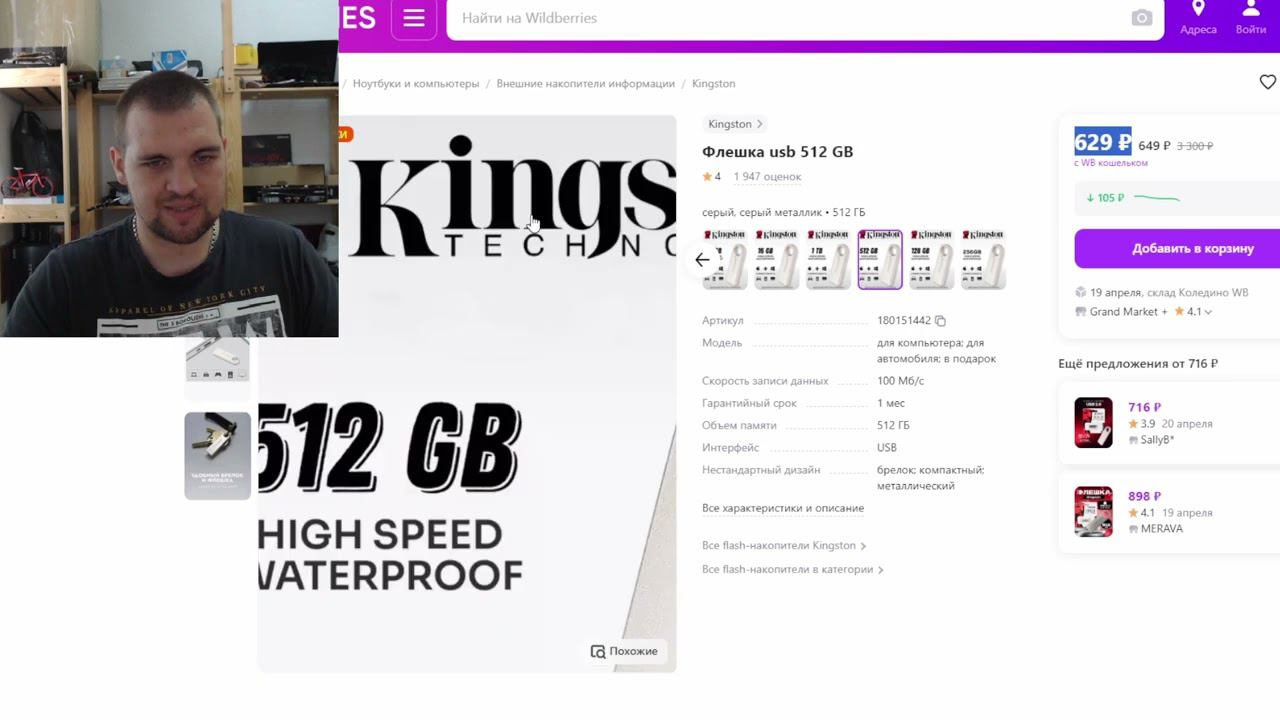1280x720 pixels.
Task: Click the SallyB* seller name
Action: pos(1157,440)
